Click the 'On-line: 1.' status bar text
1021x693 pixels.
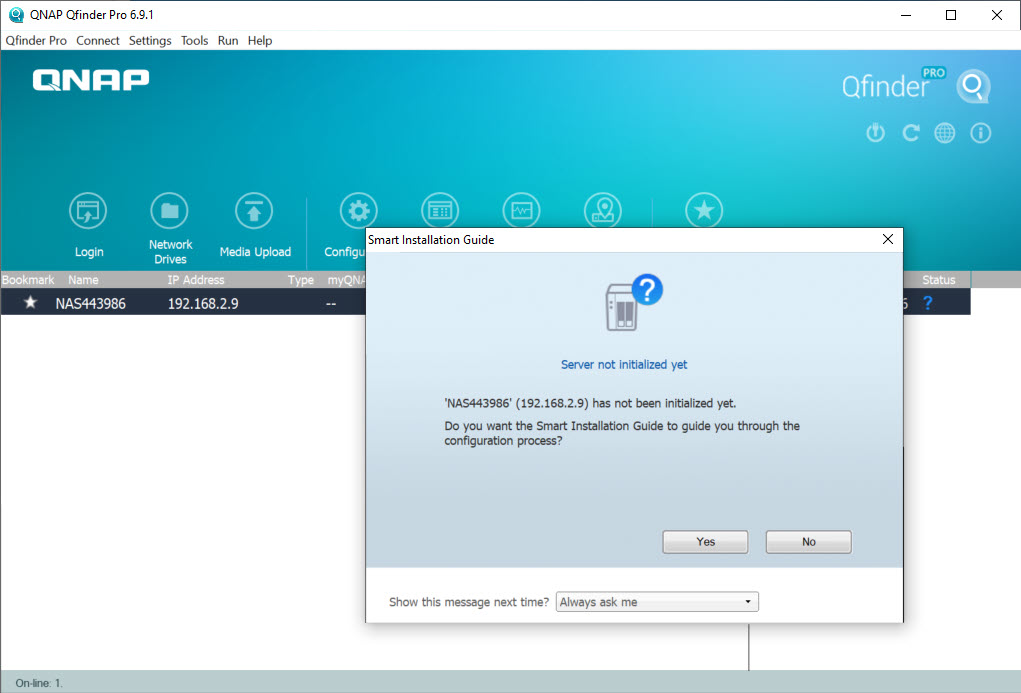point(39,683)
